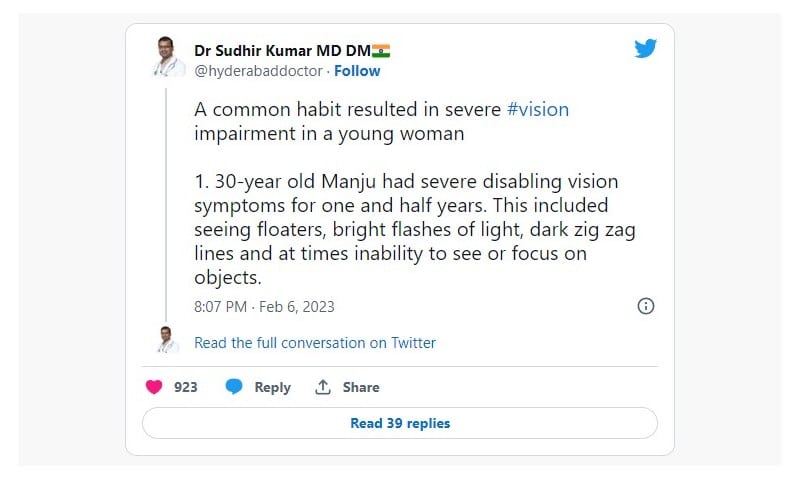Open the tweet info circle icon
794x481 pixels.
point(646,306)
